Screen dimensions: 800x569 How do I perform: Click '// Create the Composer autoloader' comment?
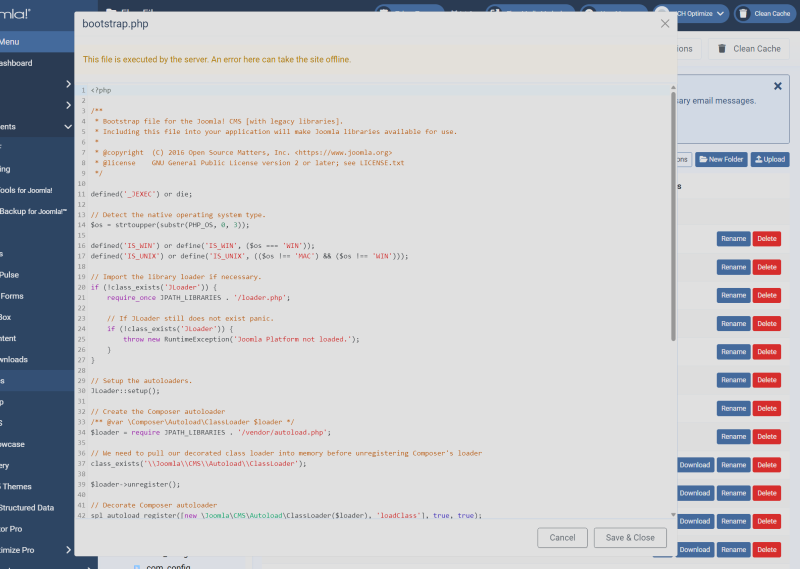tap(158, 412)
